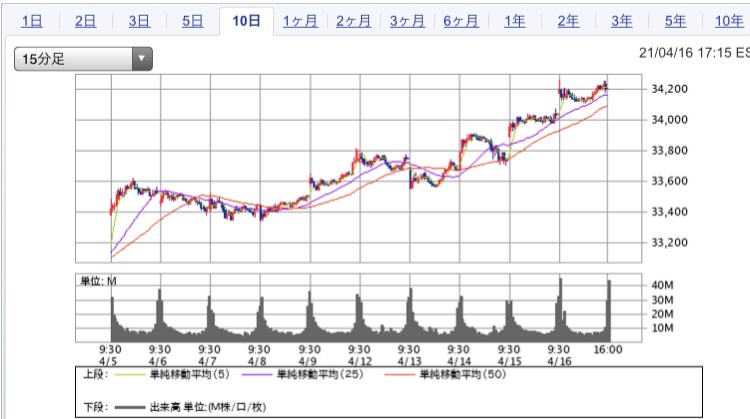Click the 16:00 time axis label

(x=608, y=350)
